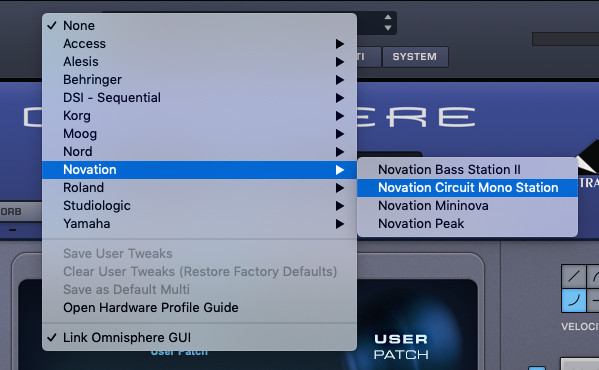Select Novation Peak profile
The height and width of the screenshot is (370, 599).
click(x=467, y=223)
